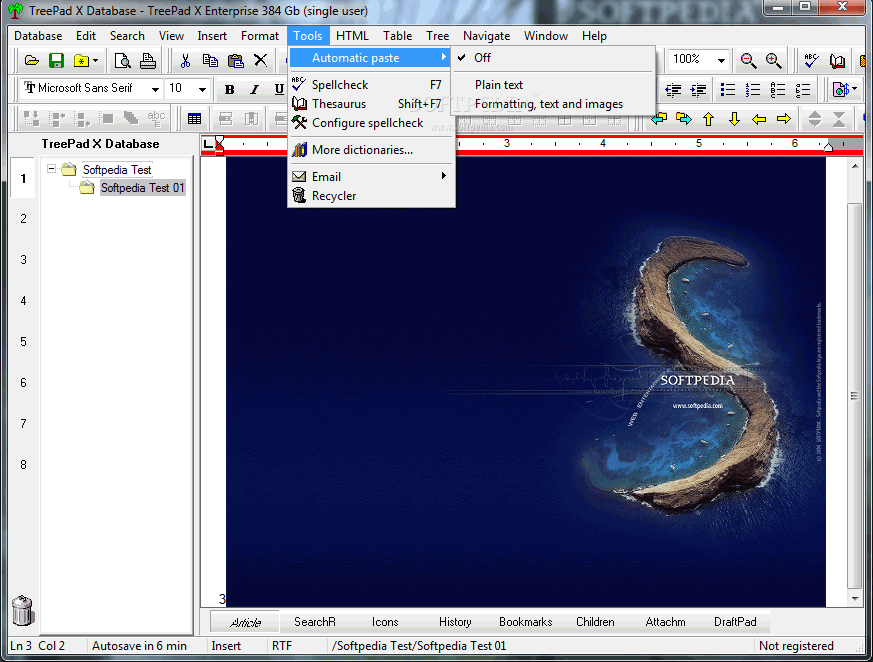Select Softpedia Test 01 tree node
This screenshot has width=873, height=662.
[x=143, y=188]
